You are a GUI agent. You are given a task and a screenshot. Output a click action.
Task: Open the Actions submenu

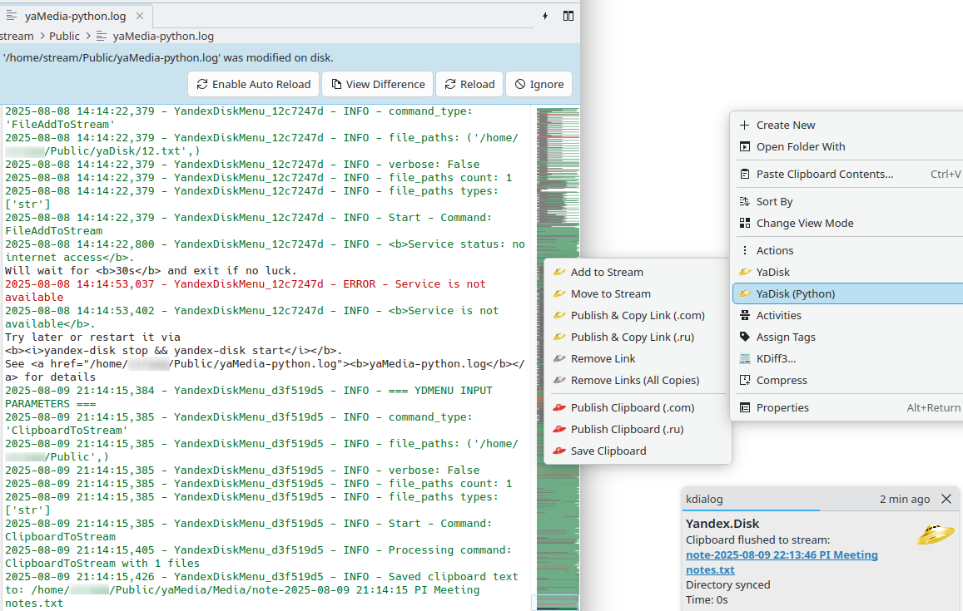point(848,251)
